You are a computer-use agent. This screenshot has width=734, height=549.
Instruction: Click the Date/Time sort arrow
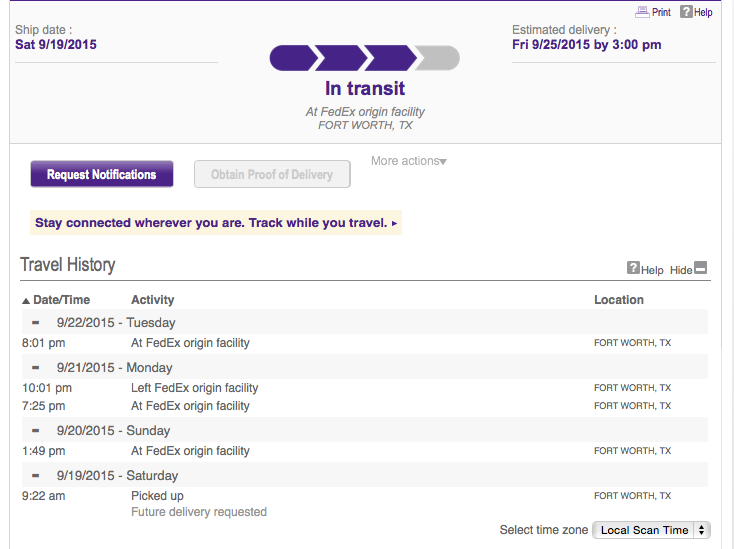[26, 300]
